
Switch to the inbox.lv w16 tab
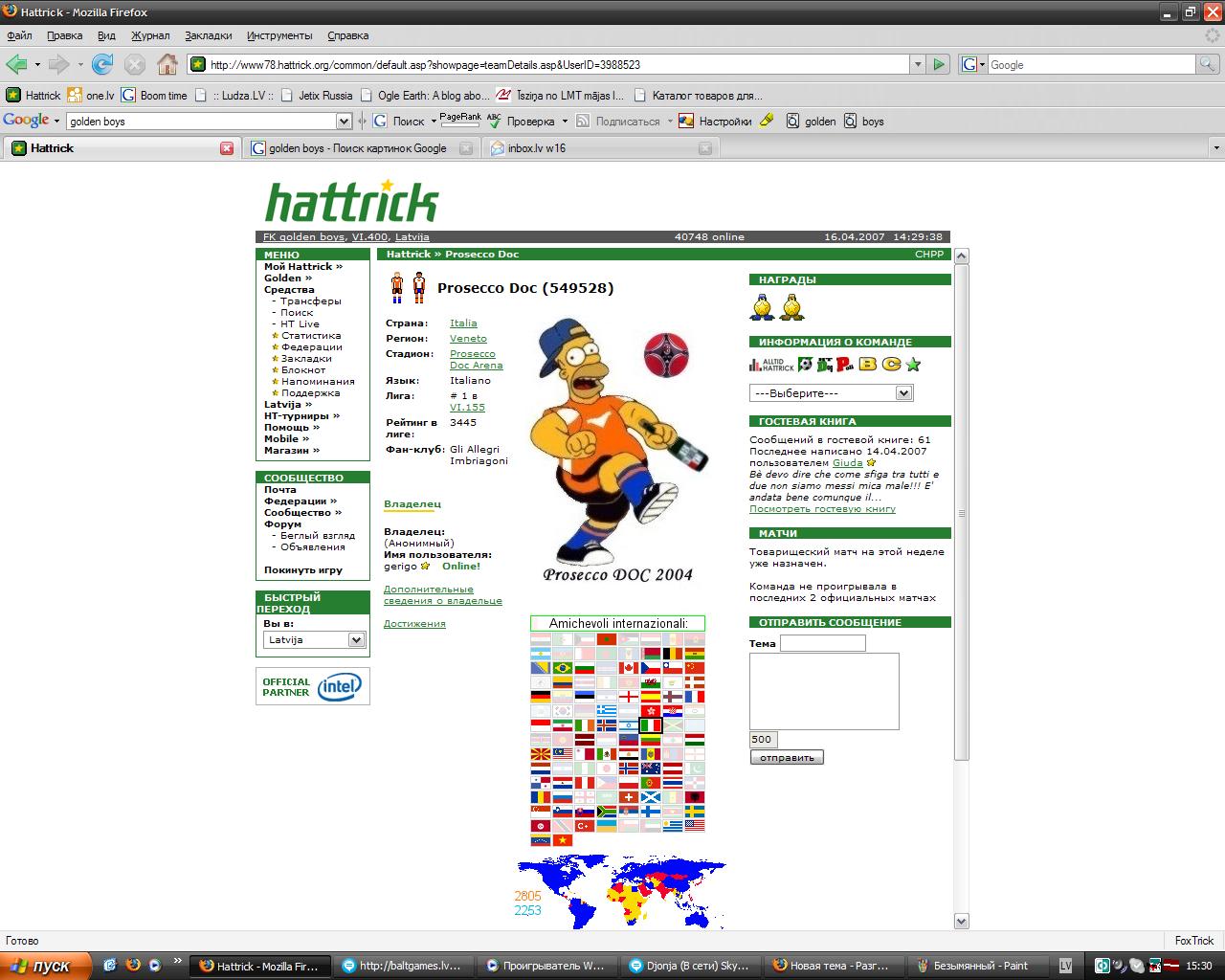(599, 148)
